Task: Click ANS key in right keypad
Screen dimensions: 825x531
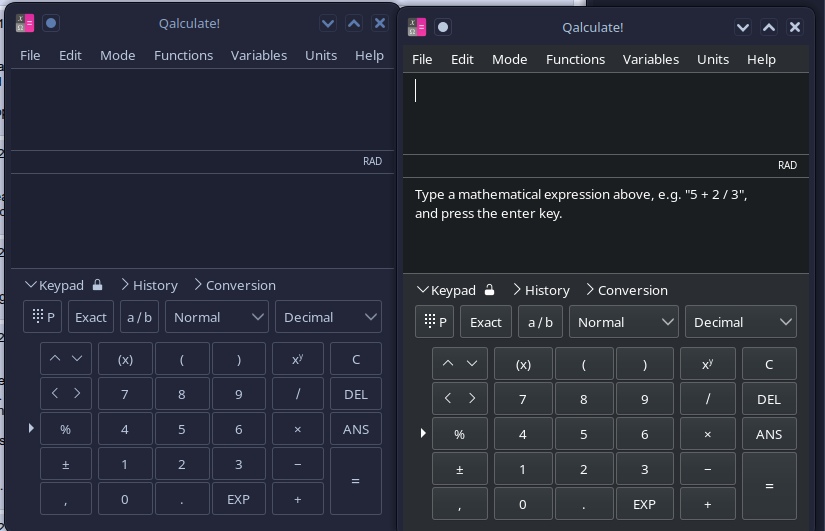Action: [769, 434]
